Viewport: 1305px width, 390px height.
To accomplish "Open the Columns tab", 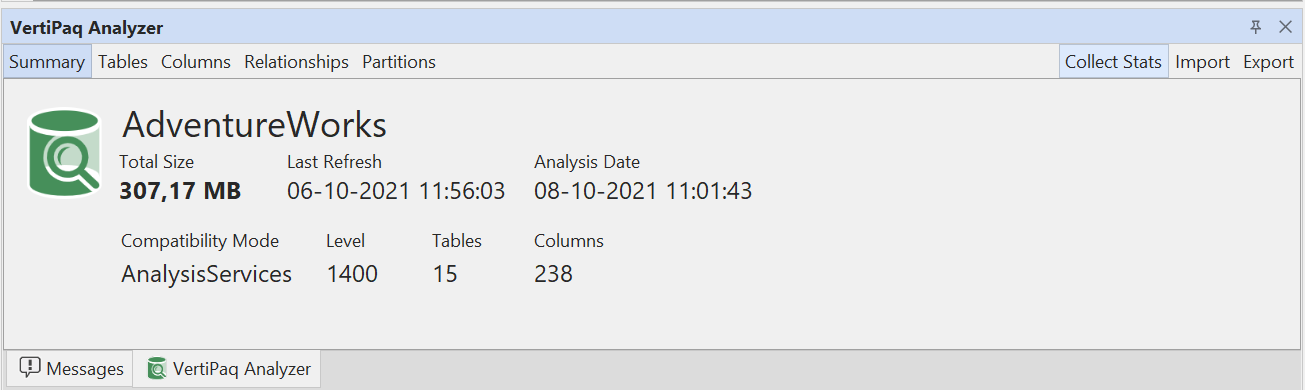I will point(196,62).
